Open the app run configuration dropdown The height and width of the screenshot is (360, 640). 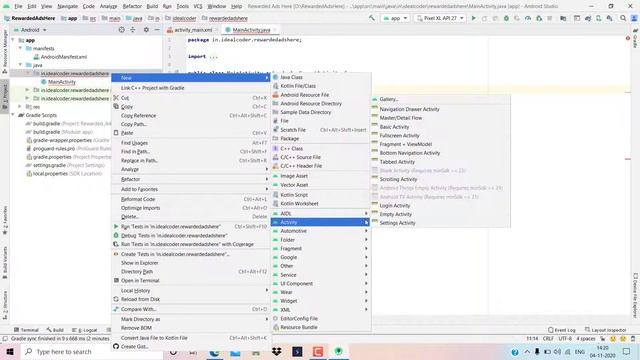395,18
